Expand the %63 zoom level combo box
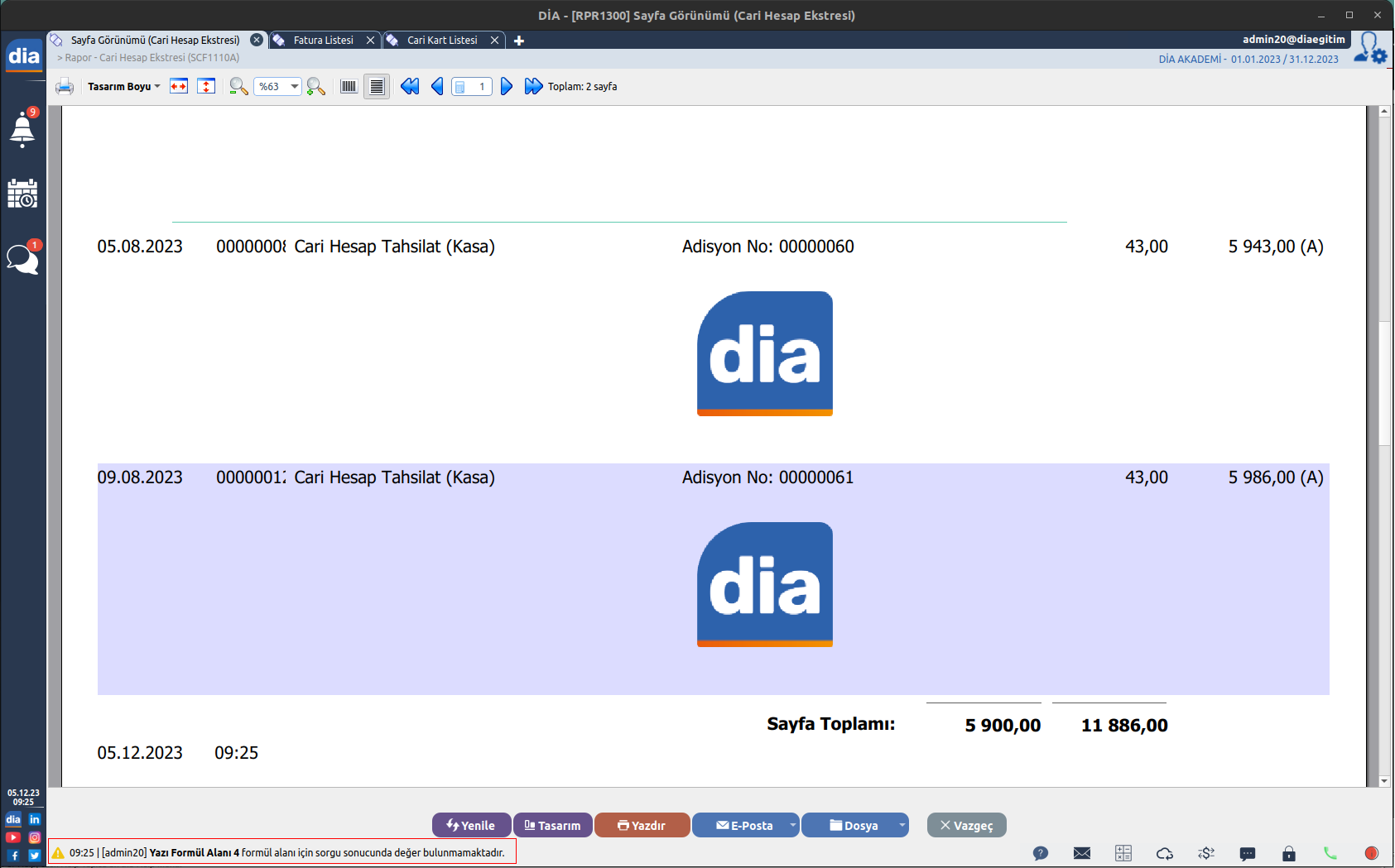 click(x=294, y=87)
